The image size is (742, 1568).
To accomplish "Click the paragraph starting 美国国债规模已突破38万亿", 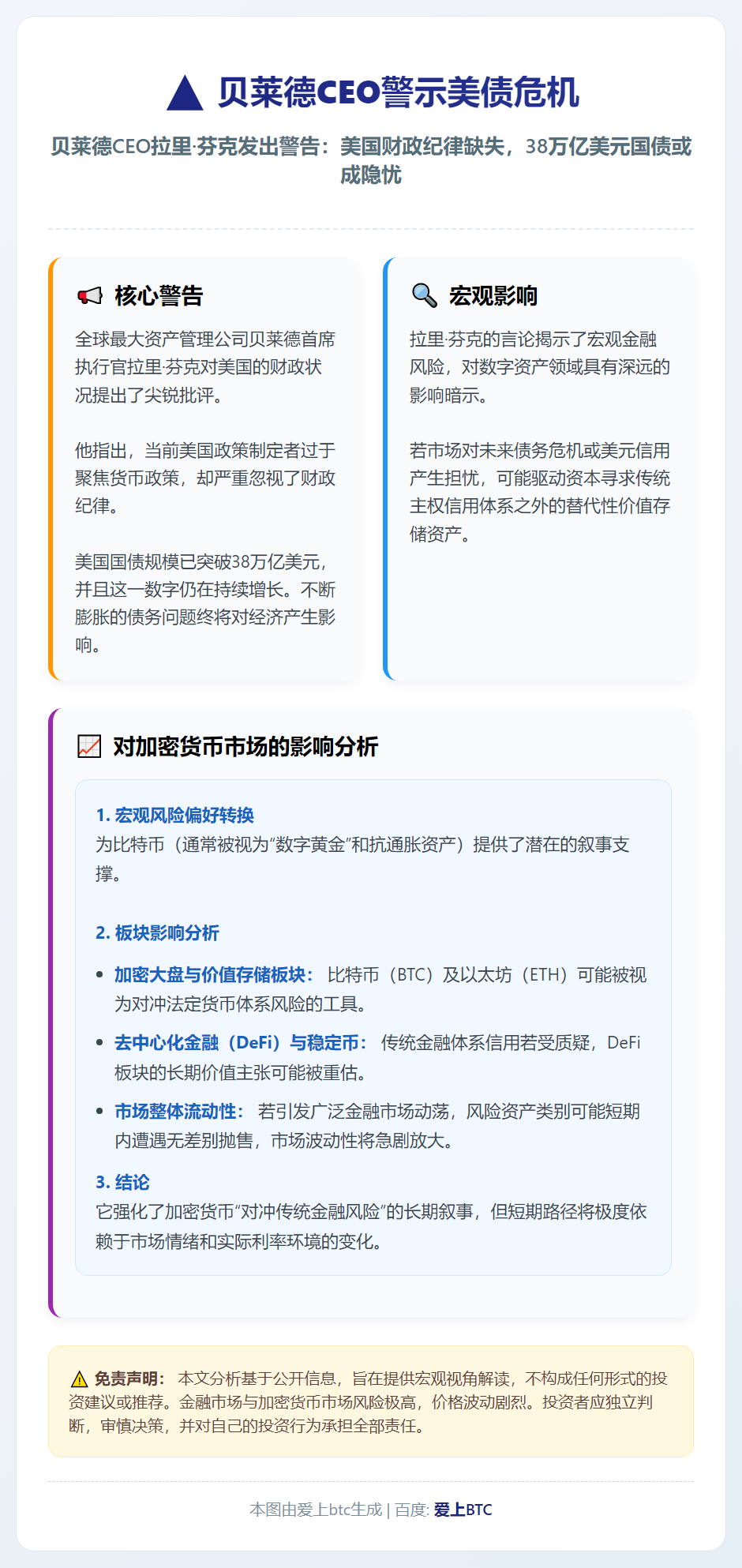I will tap(205, 603).
